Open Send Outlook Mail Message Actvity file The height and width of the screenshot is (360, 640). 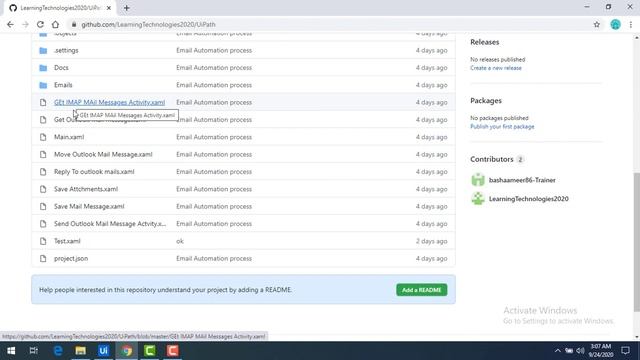pos(110,224)
